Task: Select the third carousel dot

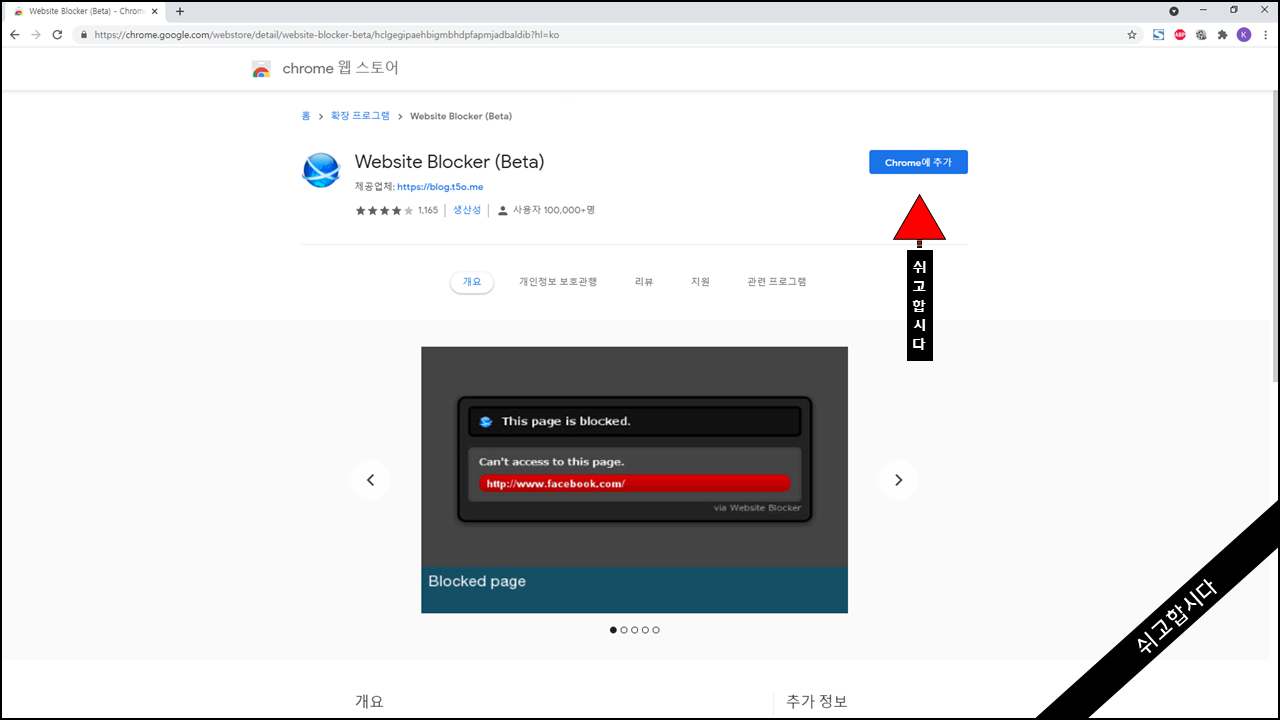Action: 634,630
